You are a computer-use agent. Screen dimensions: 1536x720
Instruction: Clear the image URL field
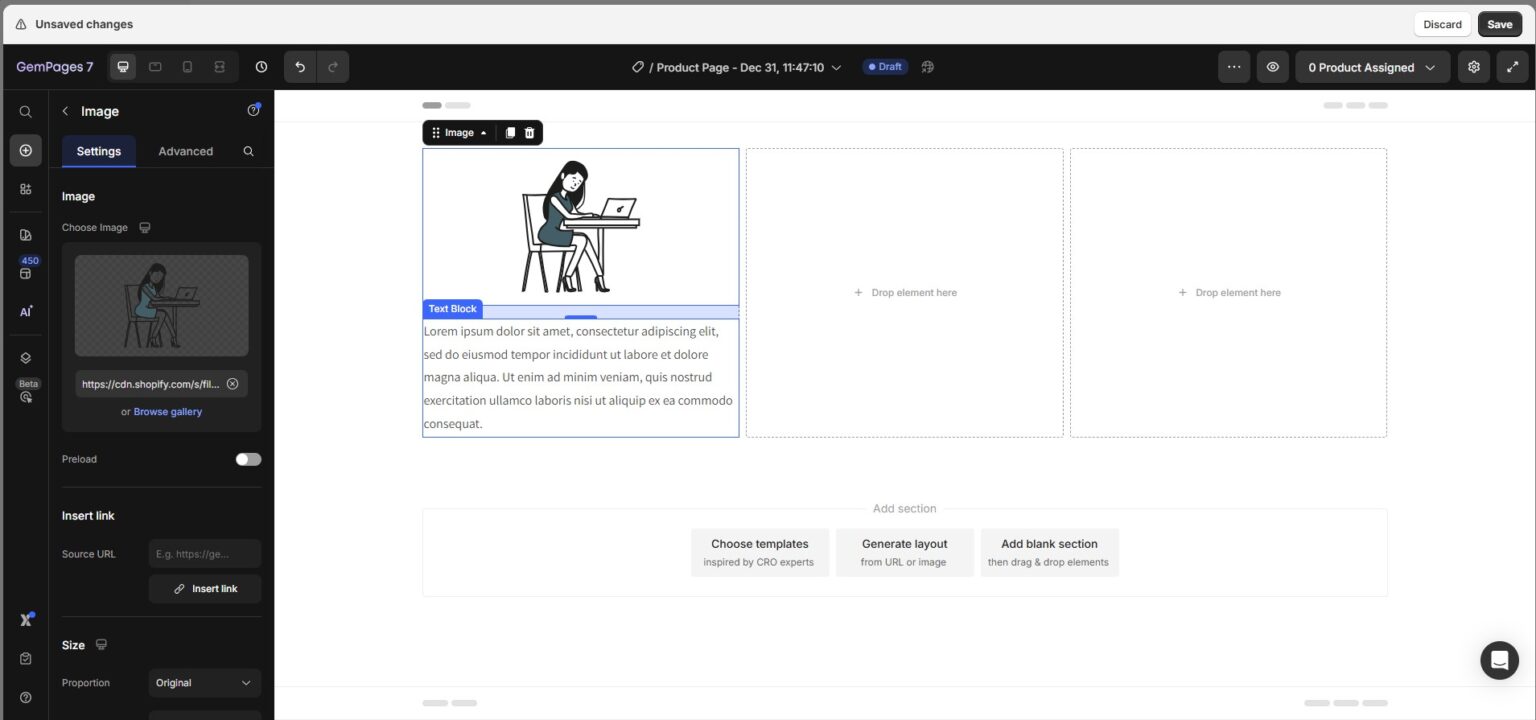(232, 384)
